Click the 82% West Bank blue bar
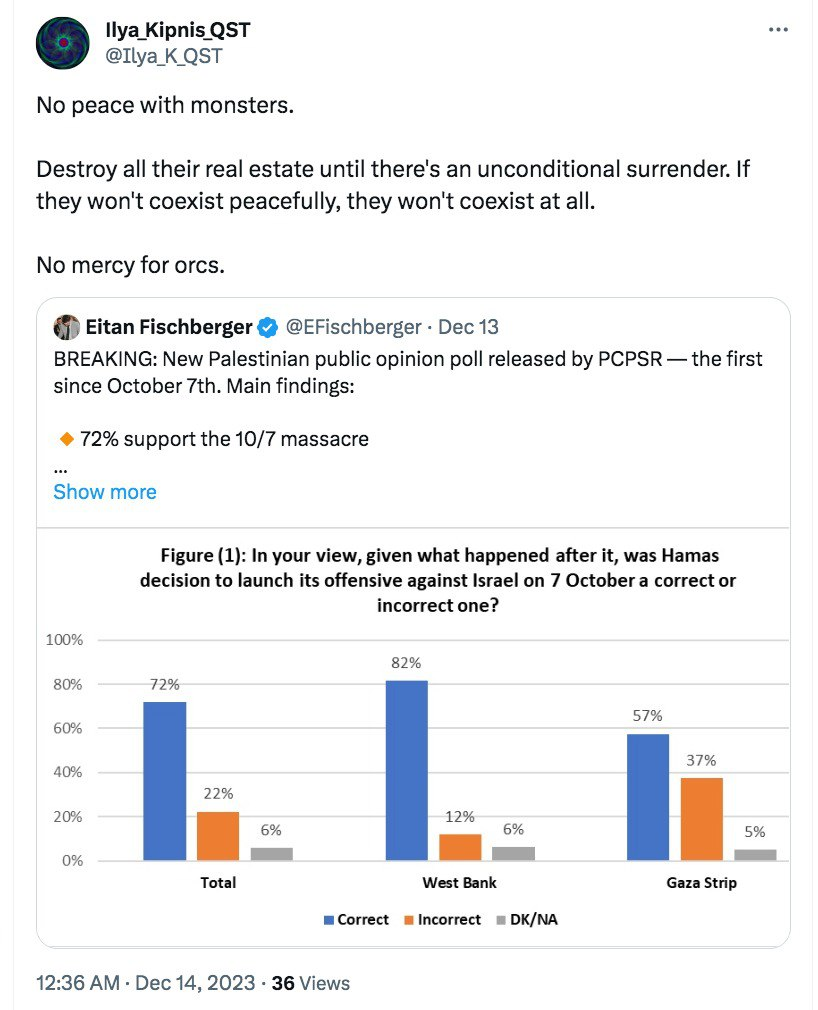Image resolution: width=818 pixels, height=1010 pixels. click(x=406, y=769)
